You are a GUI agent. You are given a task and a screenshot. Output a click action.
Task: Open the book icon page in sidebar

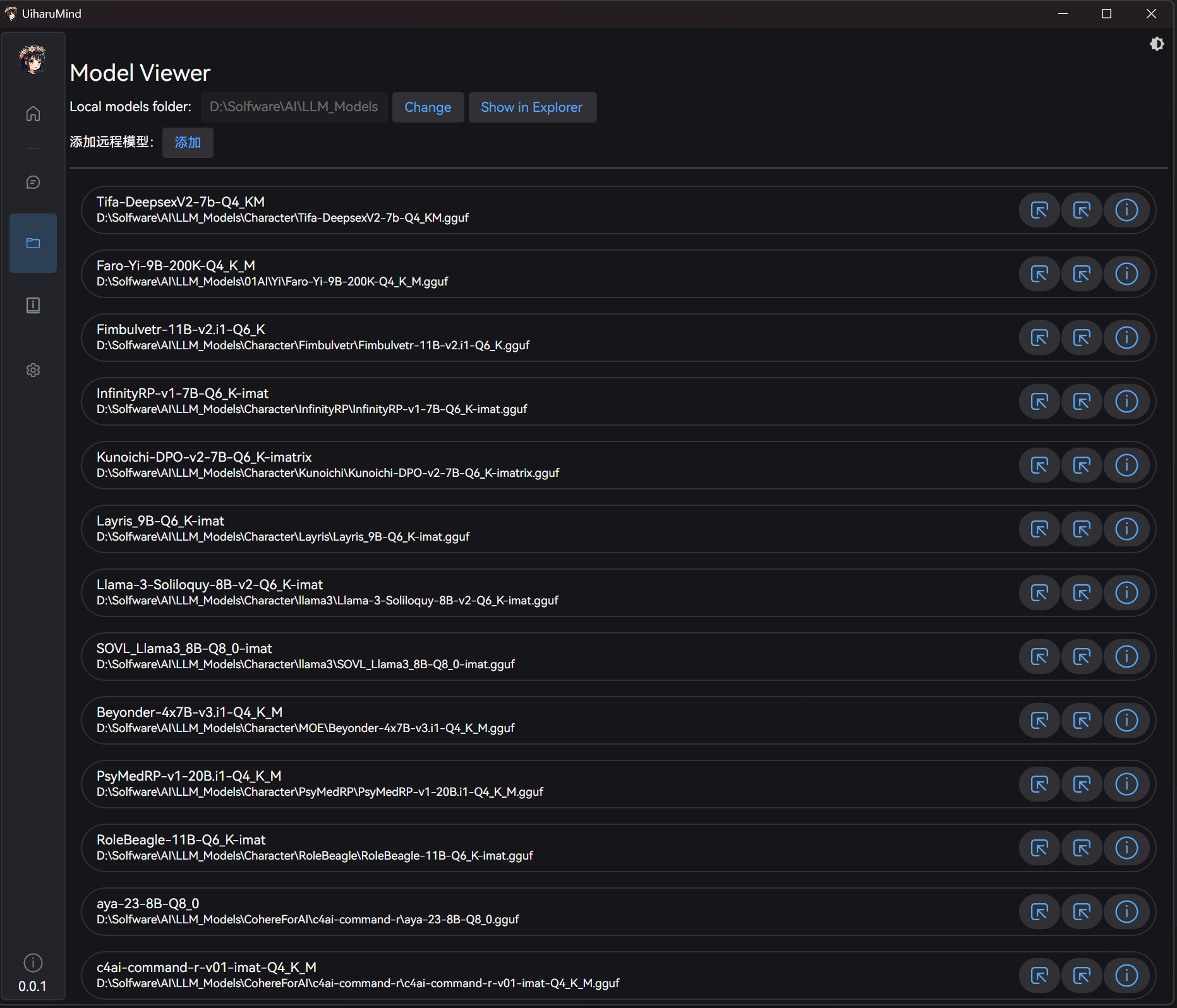(33, 306)
